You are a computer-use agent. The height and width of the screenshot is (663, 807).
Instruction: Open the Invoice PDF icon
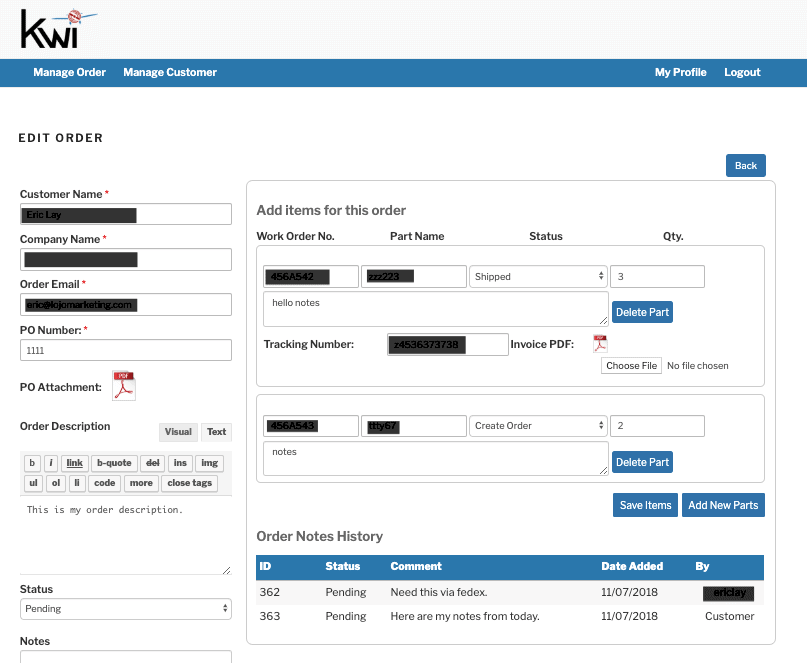(x=600, y=344)
